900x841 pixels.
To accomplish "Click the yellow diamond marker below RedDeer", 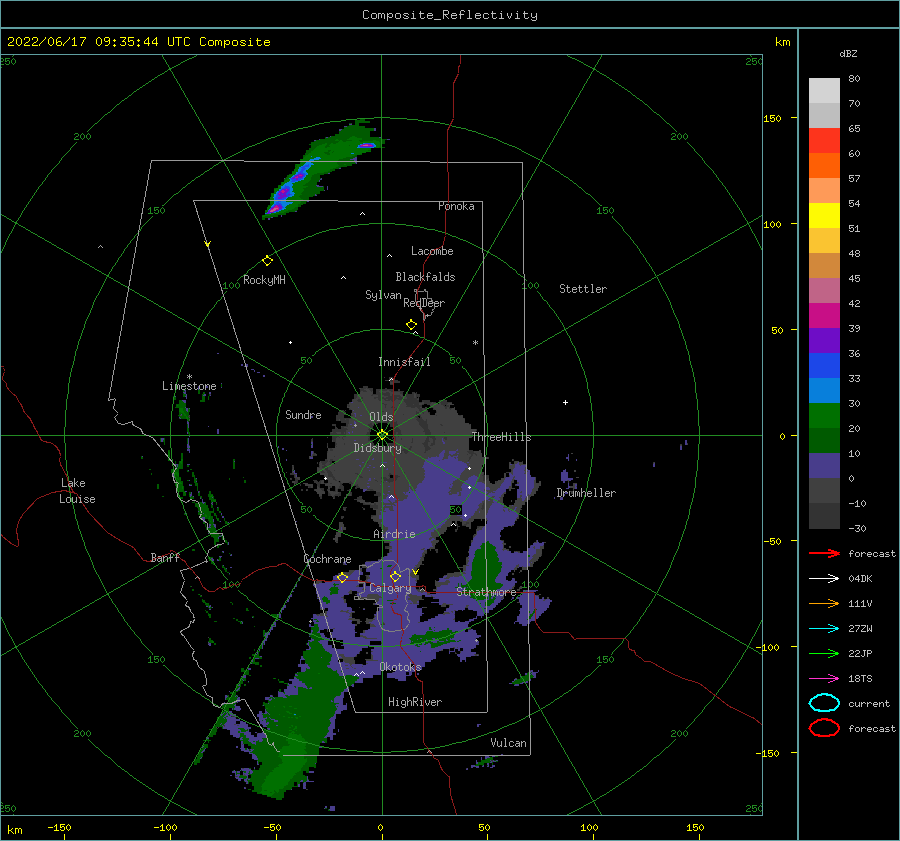I will pos(411,325).
